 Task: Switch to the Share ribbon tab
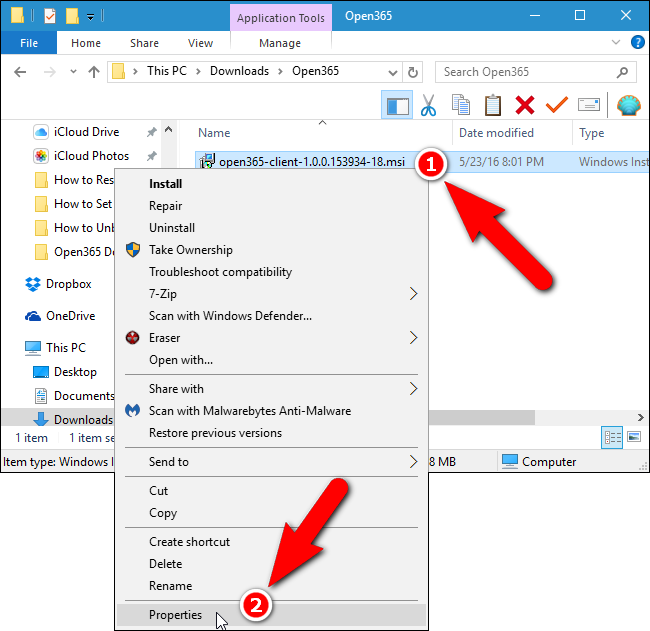coord(144,43)
